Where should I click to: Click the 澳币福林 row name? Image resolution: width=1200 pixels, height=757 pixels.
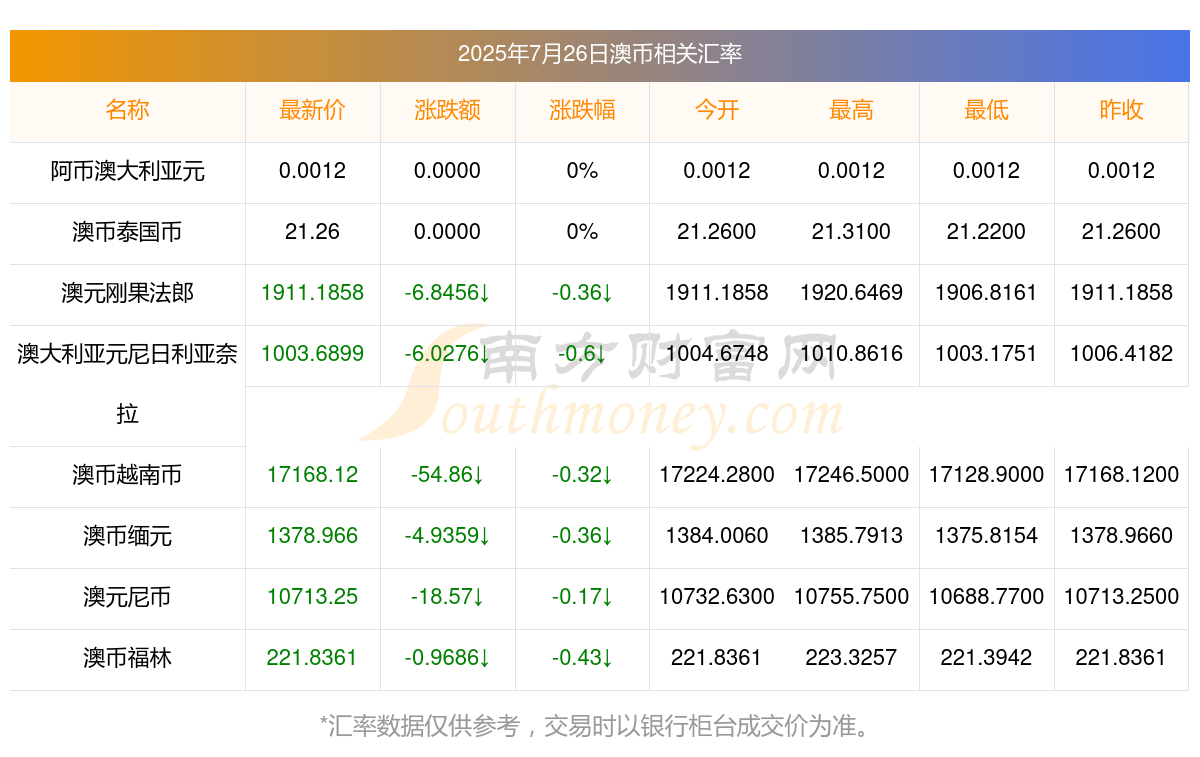[x=127, y=658]
